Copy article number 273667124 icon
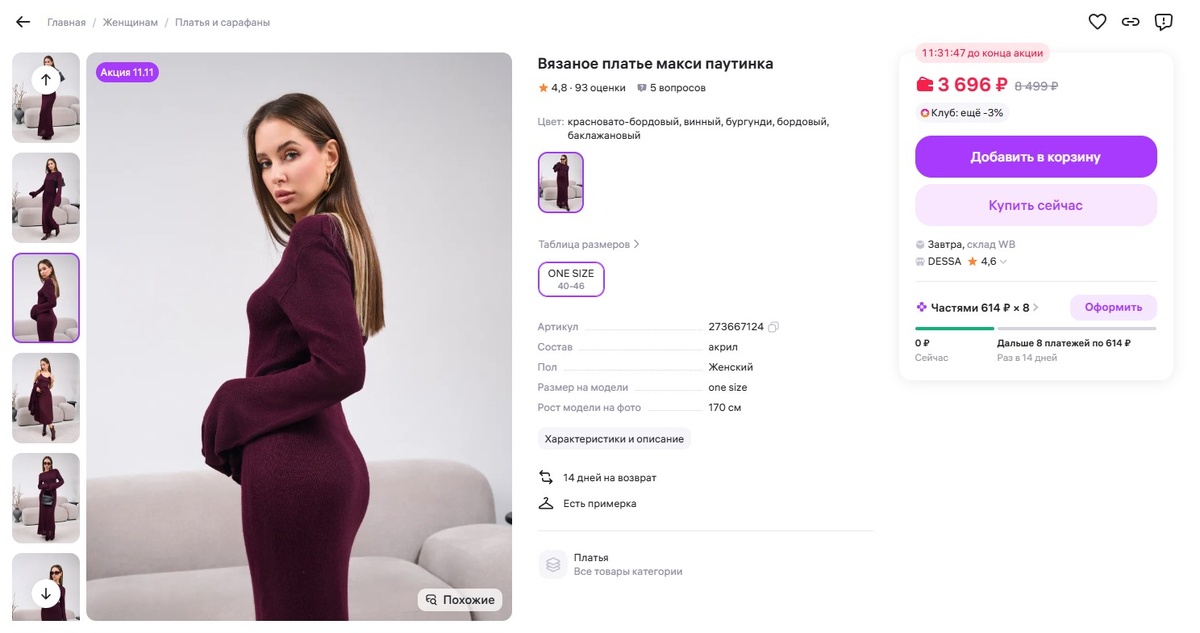 774,327
